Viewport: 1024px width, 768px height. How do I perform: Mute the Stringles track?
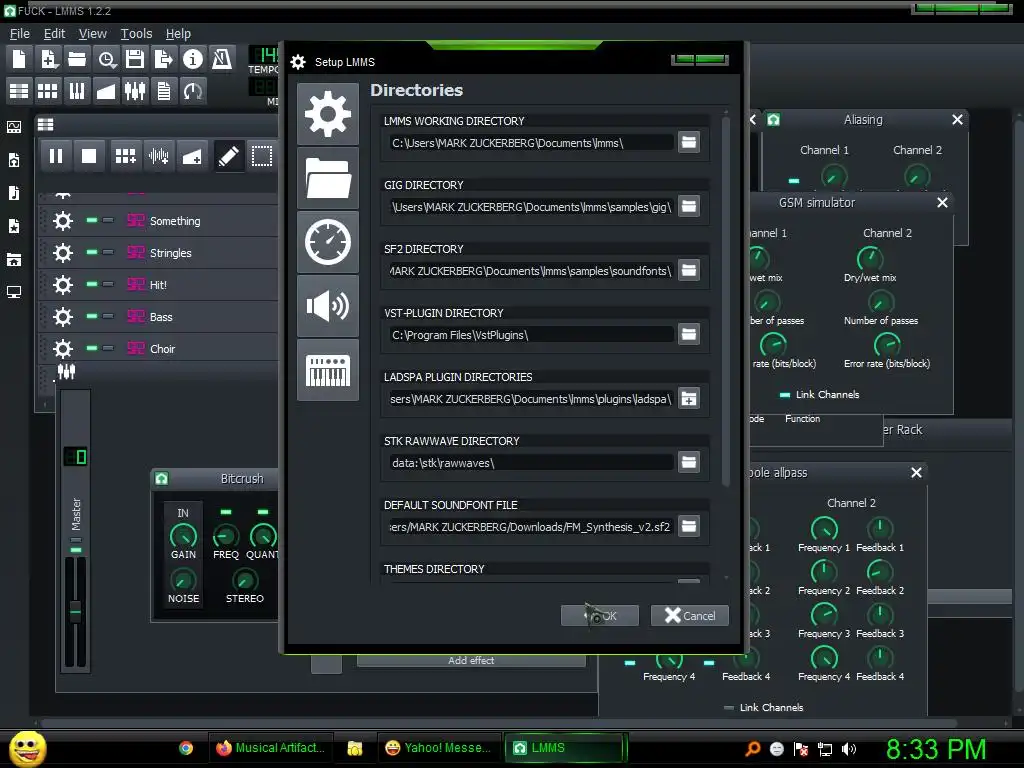tap(92, 252)
